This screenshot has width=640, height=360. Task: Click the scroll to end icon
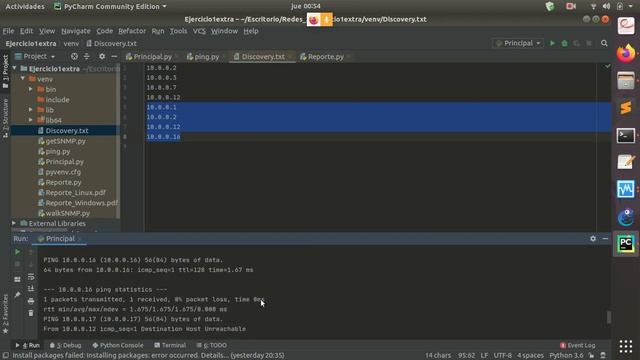pos(31,289)
